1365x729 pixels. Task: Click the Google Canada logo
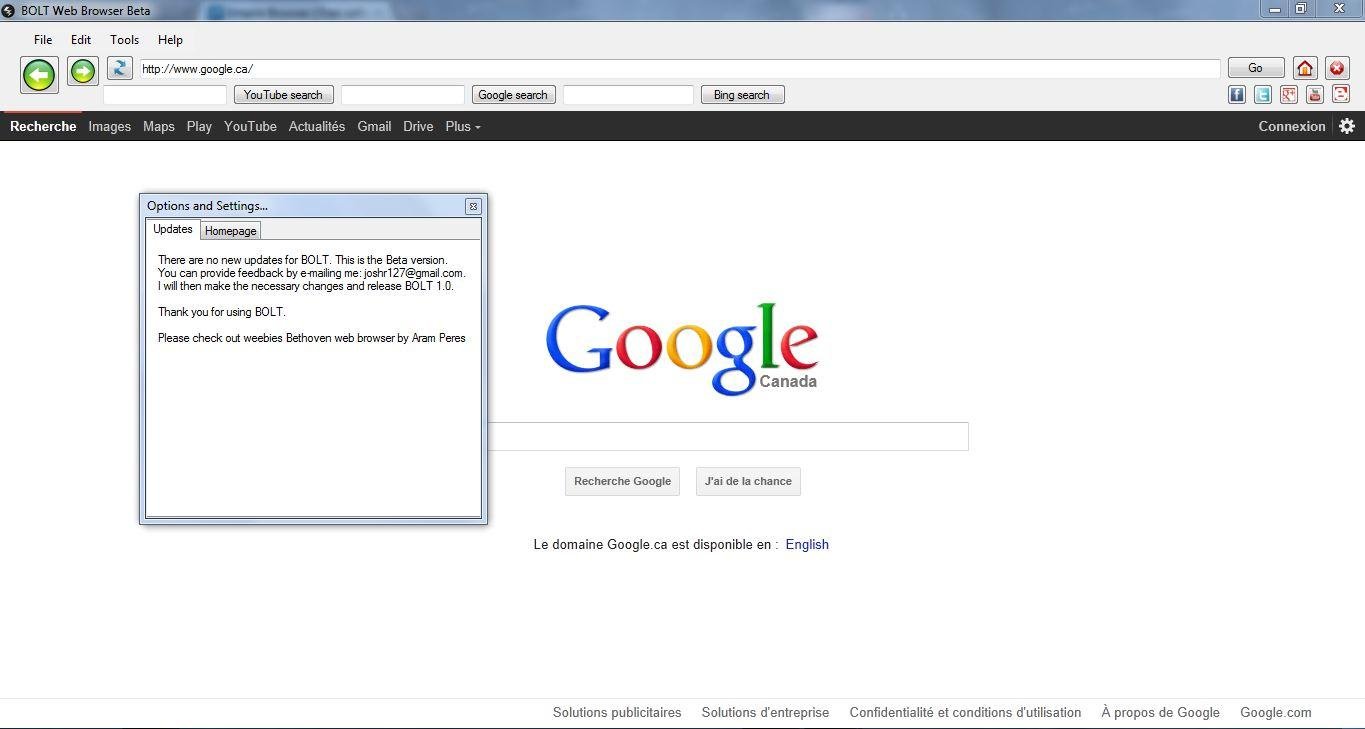pos(682,348)
